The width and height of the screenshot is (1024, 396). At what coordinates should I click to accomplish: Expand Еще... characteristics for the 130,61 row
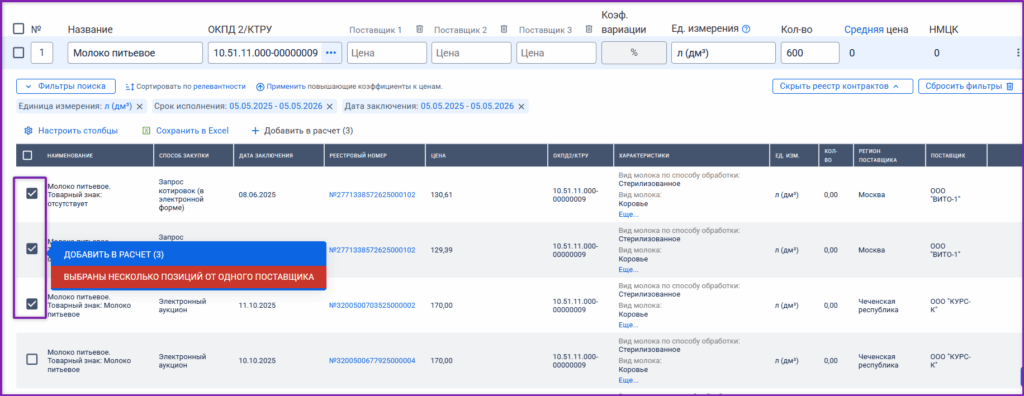(x=628, y=214)
